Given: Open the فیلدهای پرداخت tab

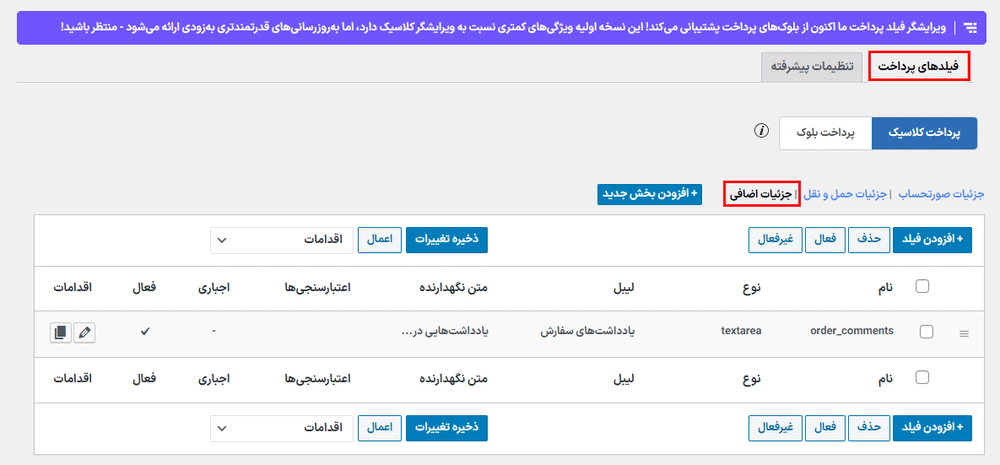Looking at the screenshot, I should click(920, 66).
